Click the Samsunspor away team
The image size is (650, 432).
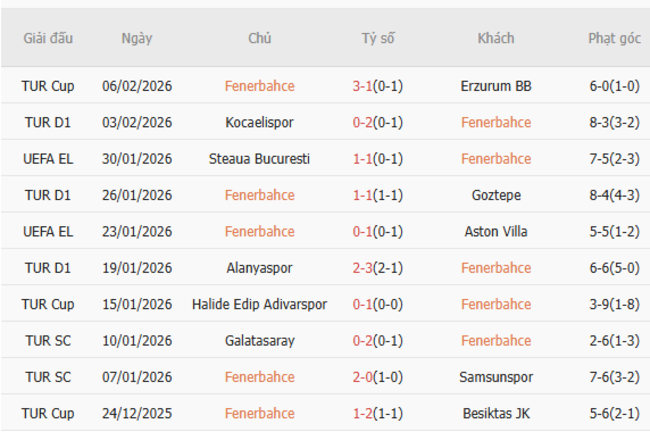click(x=496, y=377)
